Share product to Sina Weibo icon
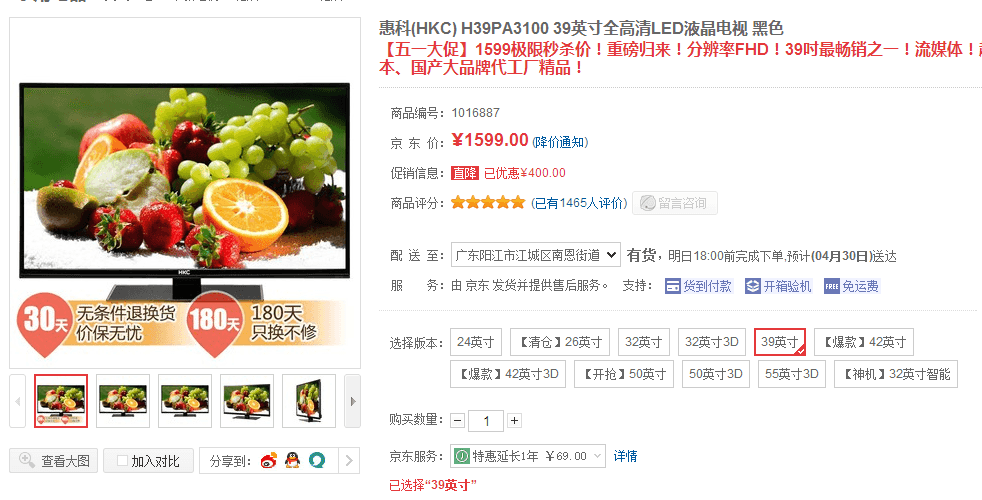 coord(269,461)
